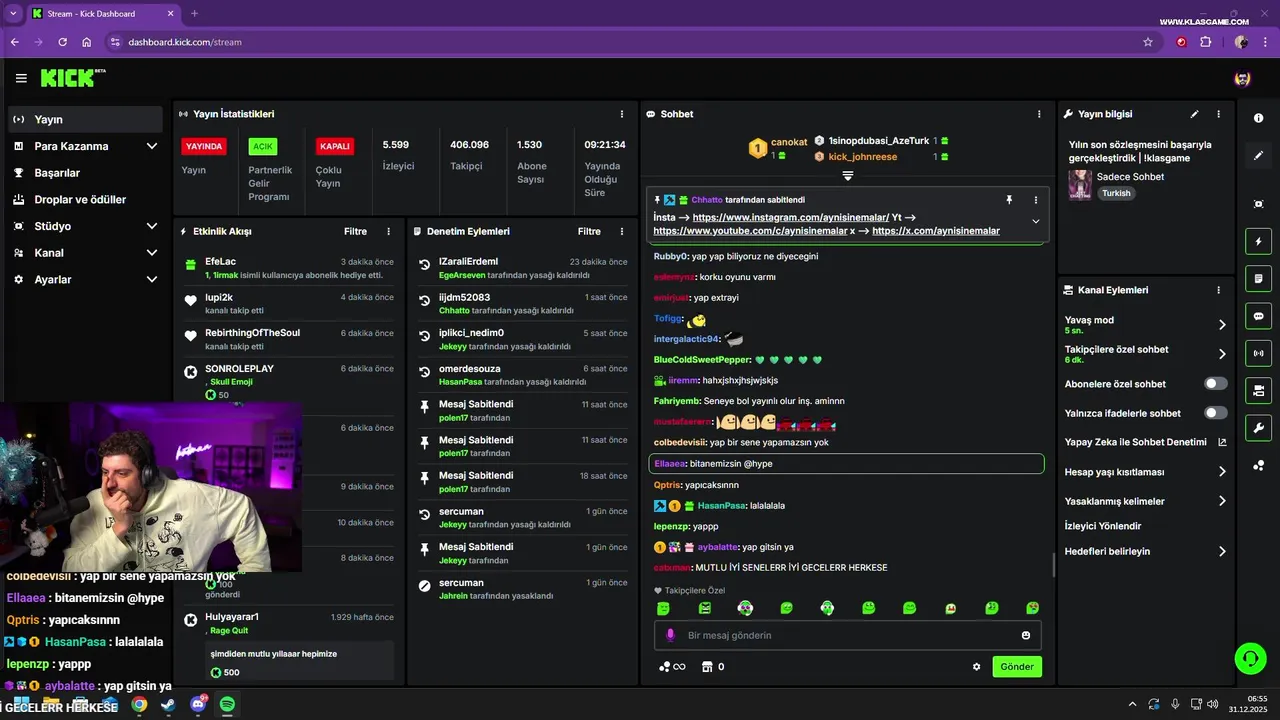Edit stream info with pencil in Yayın bilgisi
The width and height of the screenshot is (1280, 720).
(1194, 114)
